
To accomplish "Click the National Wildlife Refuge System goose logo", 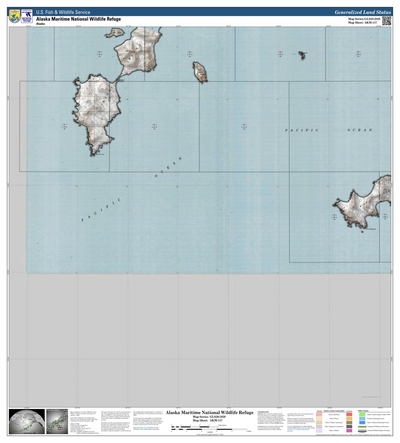I will click(x=27, y=16).
